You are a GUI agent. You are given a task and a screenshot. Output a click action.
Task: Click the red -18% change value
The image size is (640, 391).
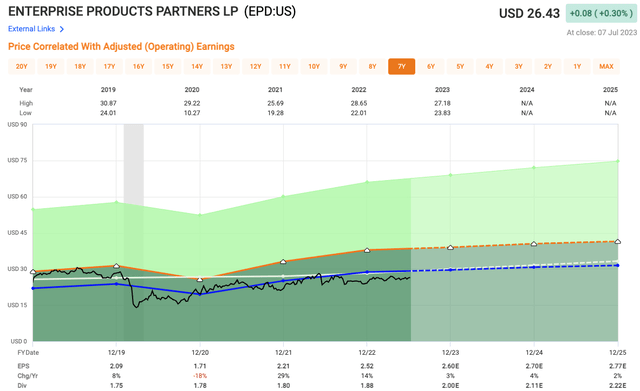[200, 376]
